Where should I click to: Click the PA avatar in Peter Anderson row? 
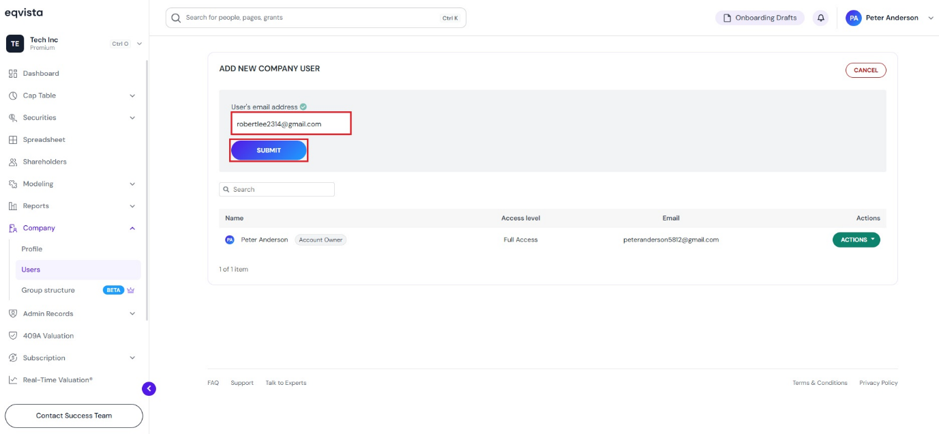pos(229,239)
